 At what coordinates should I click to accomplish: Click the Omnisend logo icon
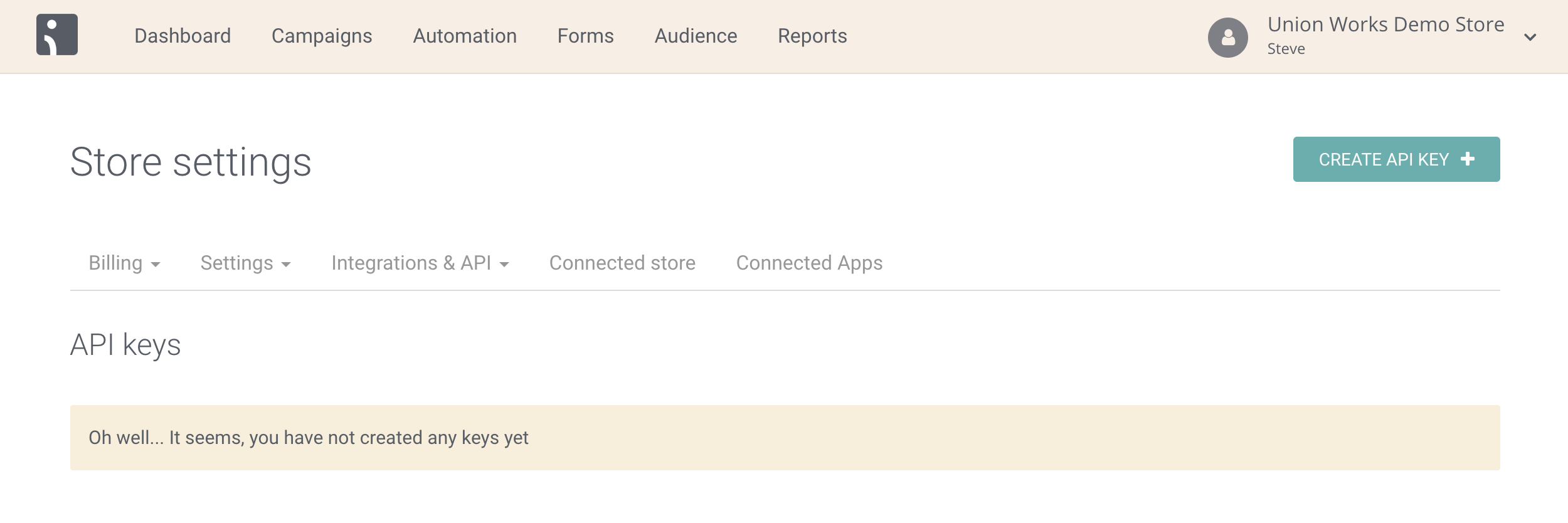click(x=57, y=35)
